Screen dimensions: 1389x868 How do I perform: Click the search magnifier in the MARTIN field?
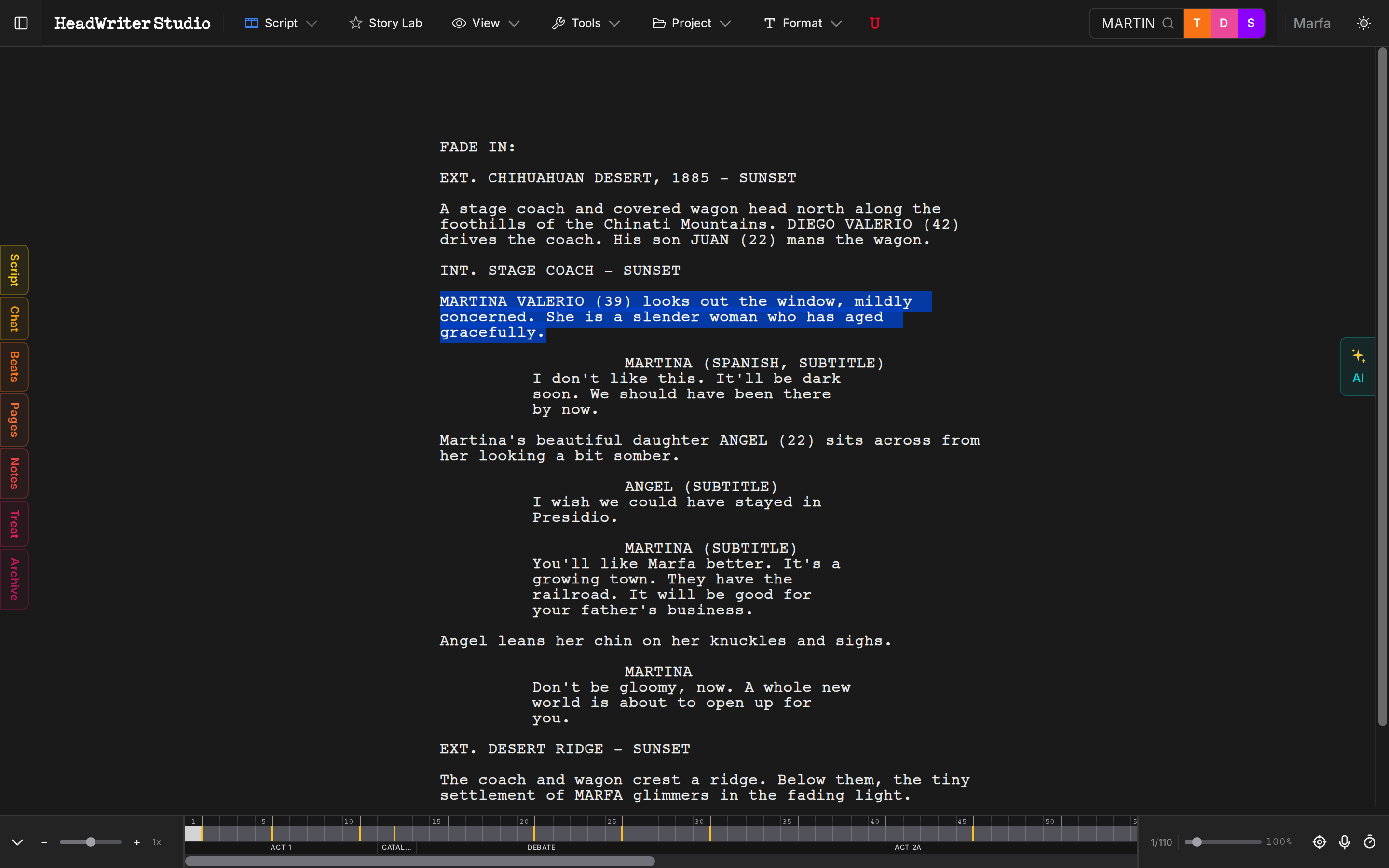[1168, 23]
